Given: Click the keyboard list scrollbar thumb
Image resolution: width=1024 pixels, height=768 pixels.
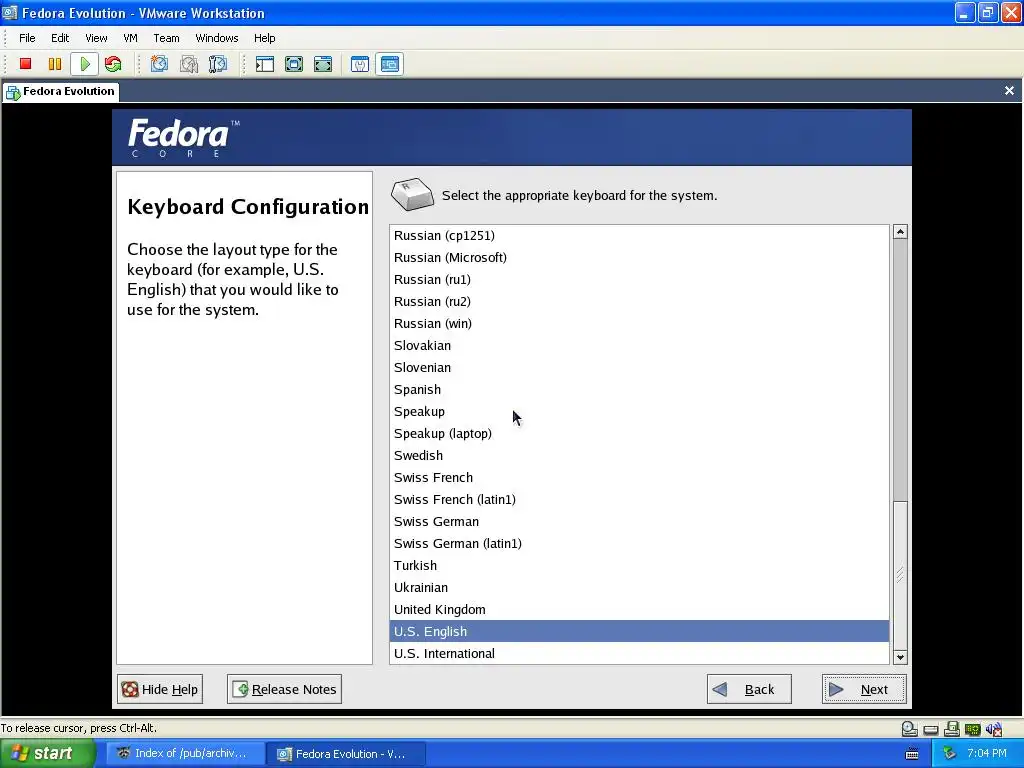Looking at the screenshot, I should [x=900, y=575].
